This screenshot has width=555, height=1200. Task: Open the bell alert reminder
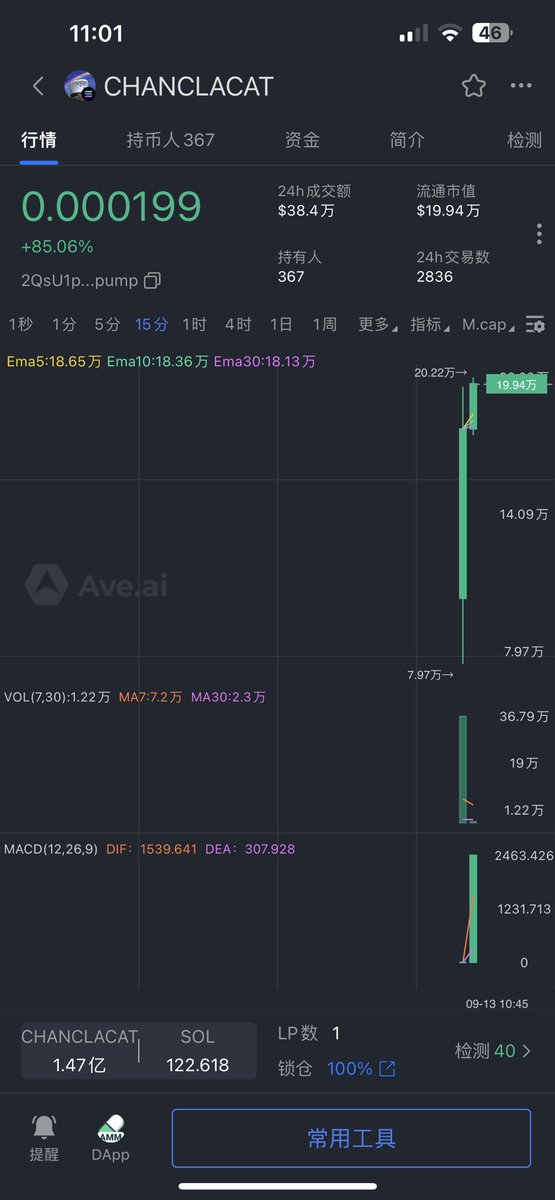(x=44, y=1127)
